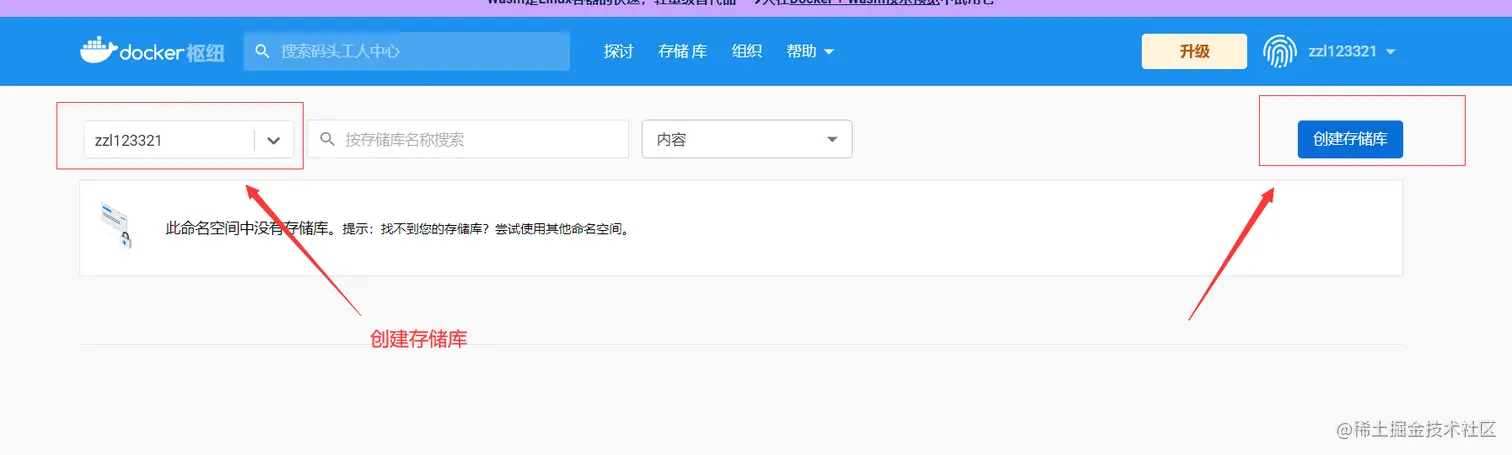The width and height of the screenshot is (1512, 455).
Task: Open the 探讨 nav item
Action: [619, 51]
